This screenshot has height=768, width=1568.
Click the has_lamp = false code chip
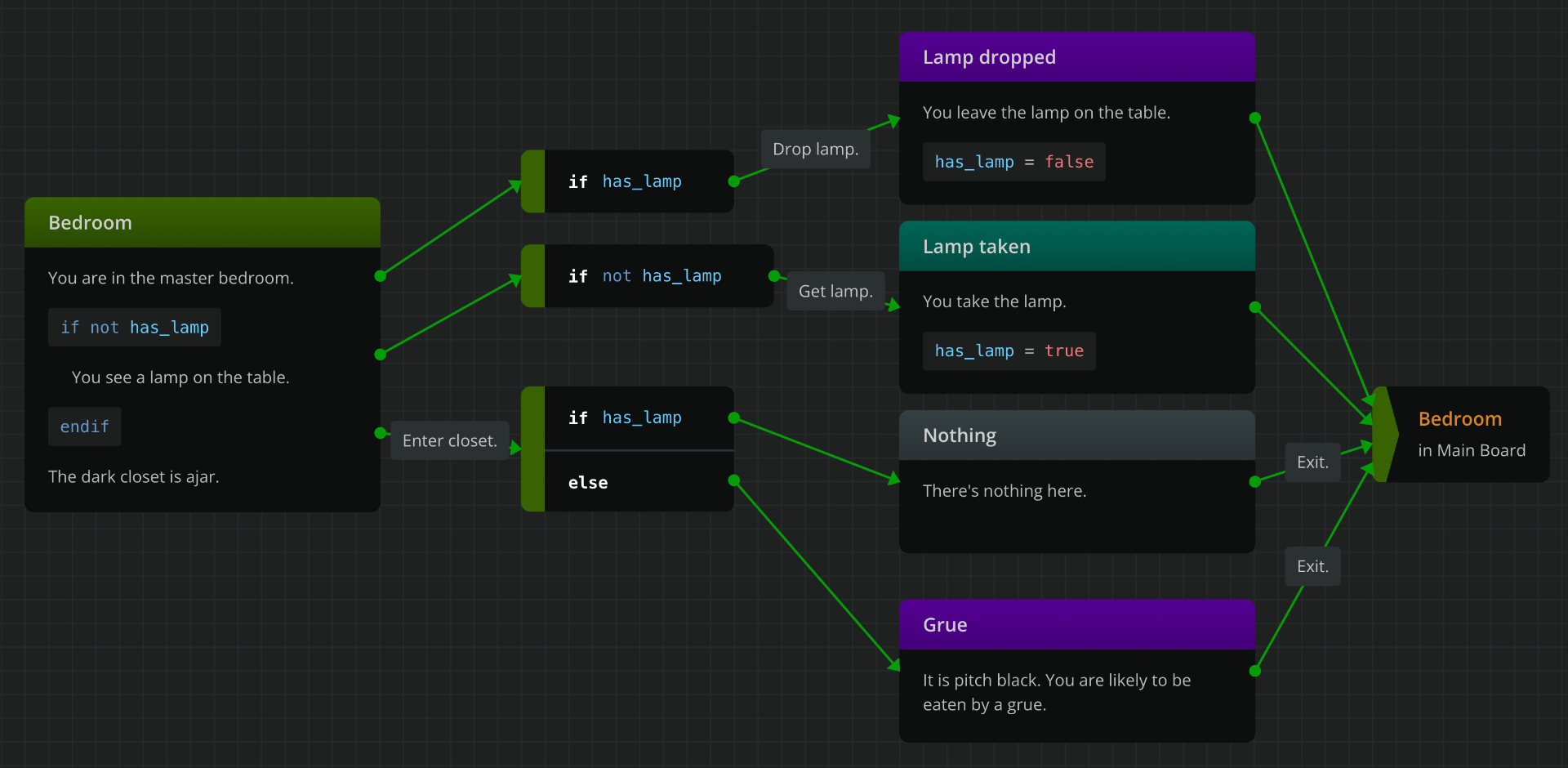[1013, 162]
